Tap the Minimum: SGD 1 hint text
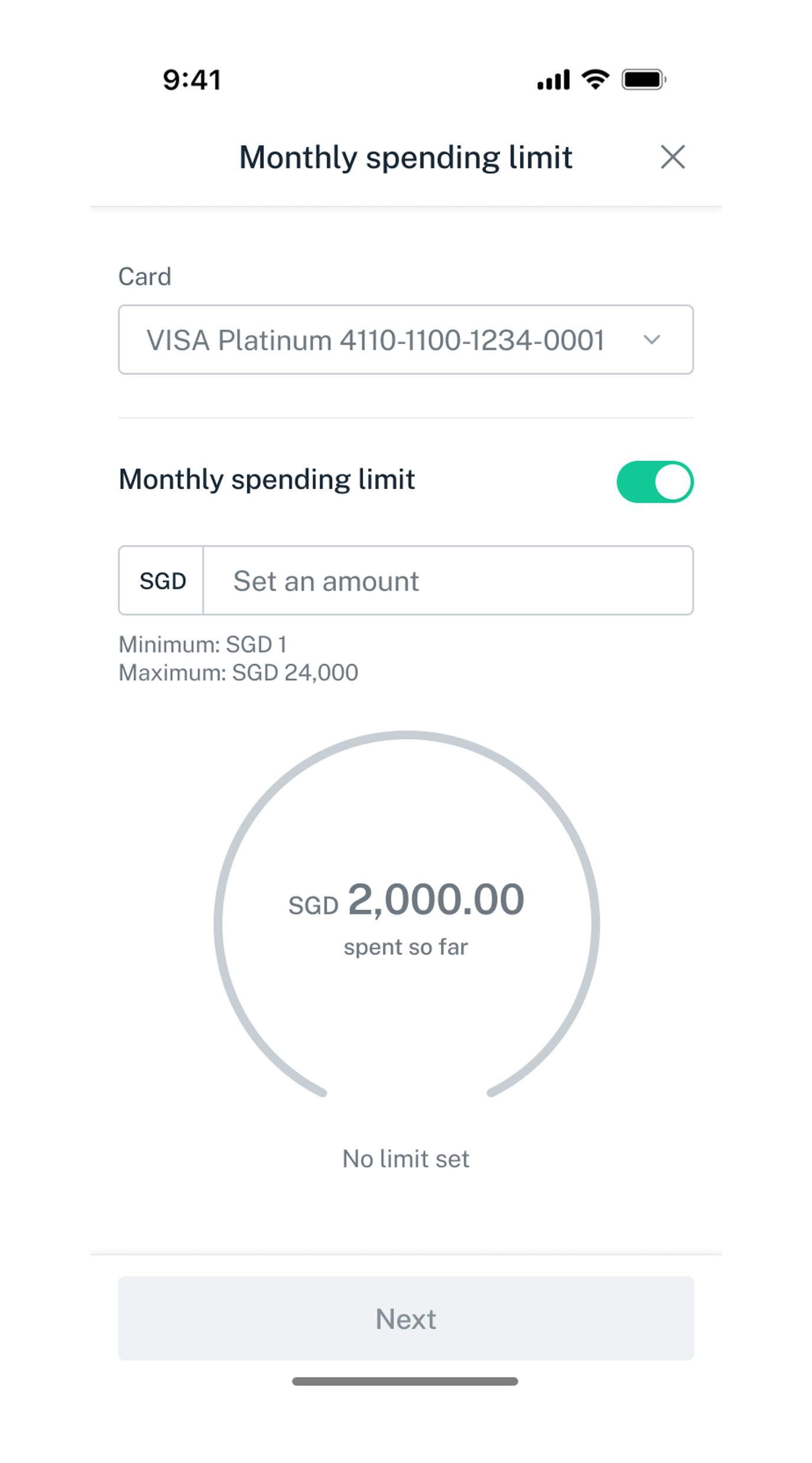The image size is (812, 1463). [203, 644]
